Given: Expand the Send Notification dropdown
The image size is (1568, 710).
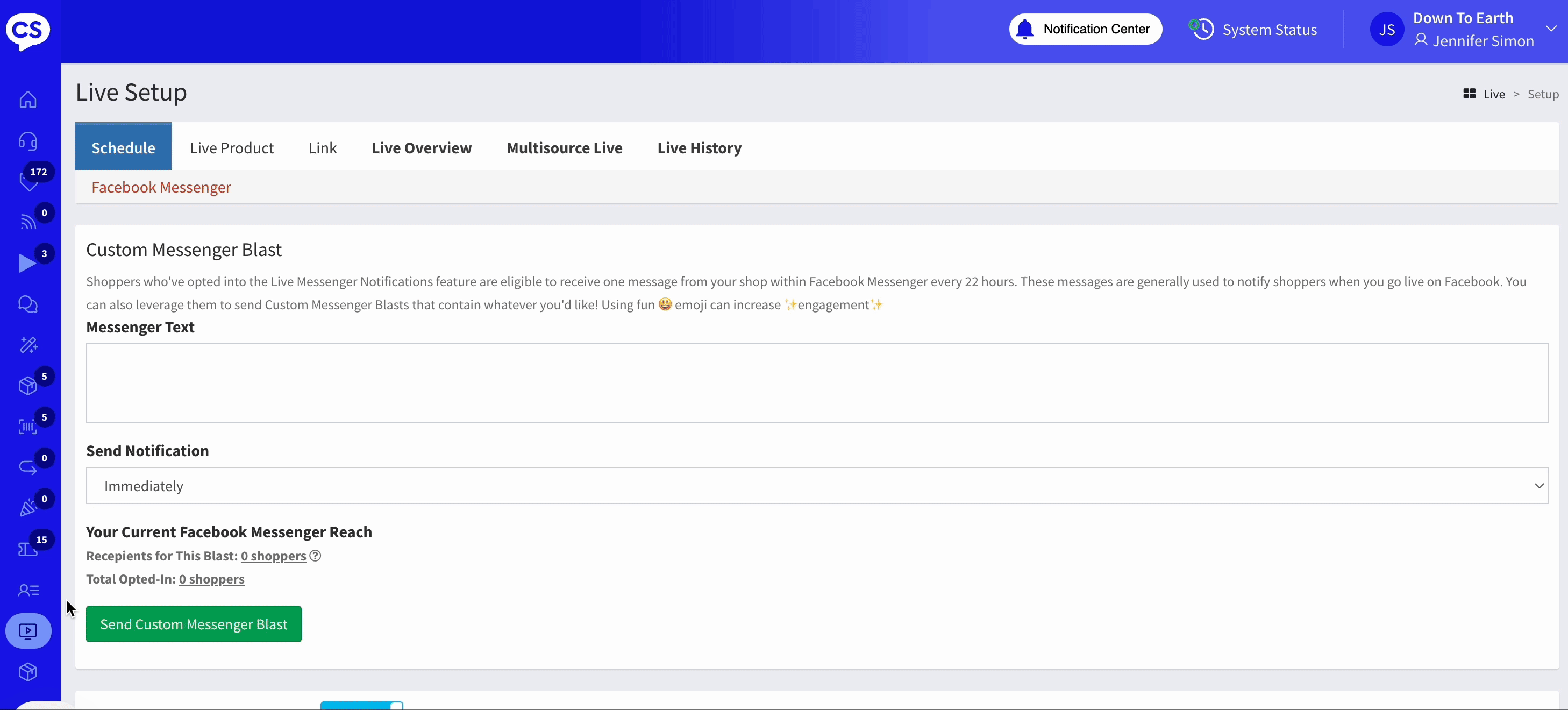Looking at the screenshot, I should tap(816, 485).
